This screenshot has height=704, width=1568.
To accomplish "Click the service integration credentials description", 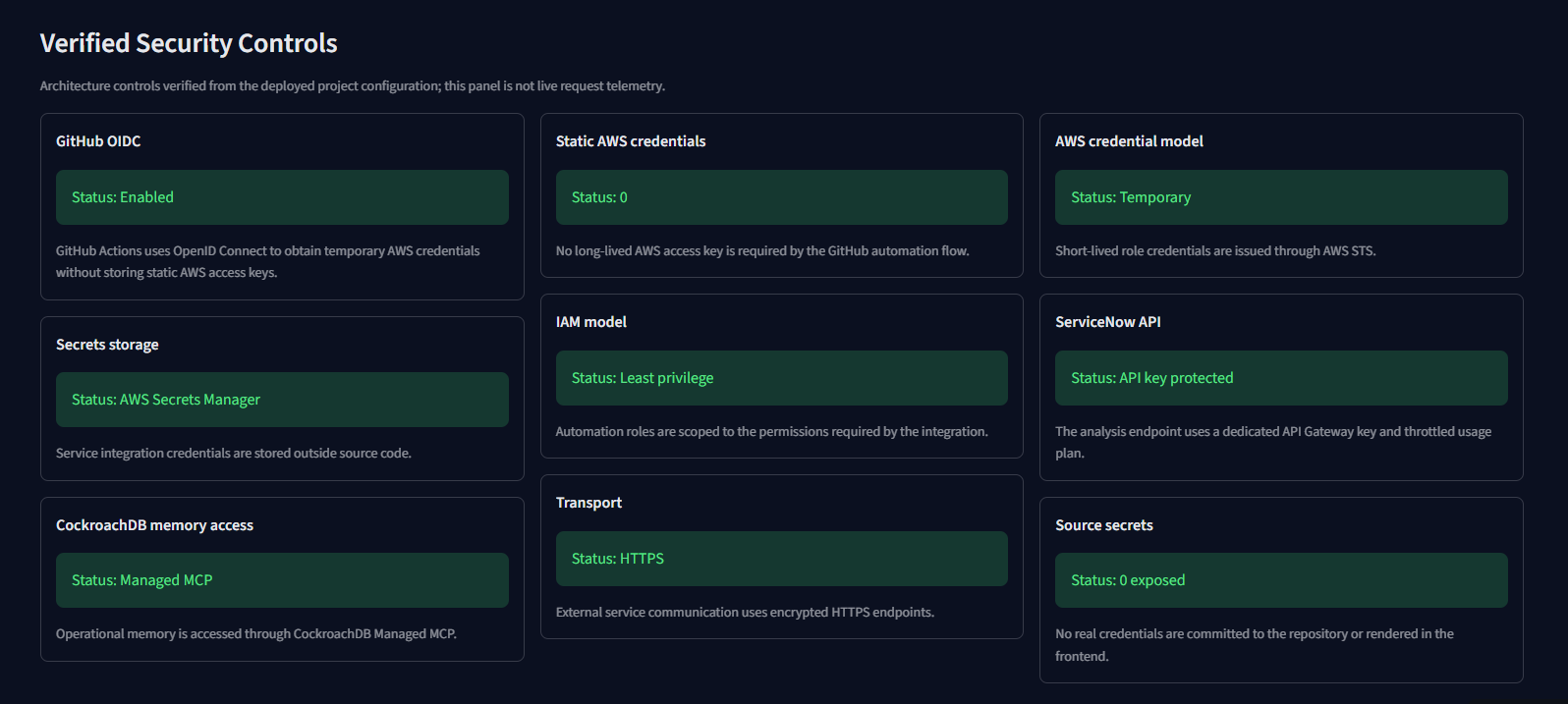I will click(234, 454).
